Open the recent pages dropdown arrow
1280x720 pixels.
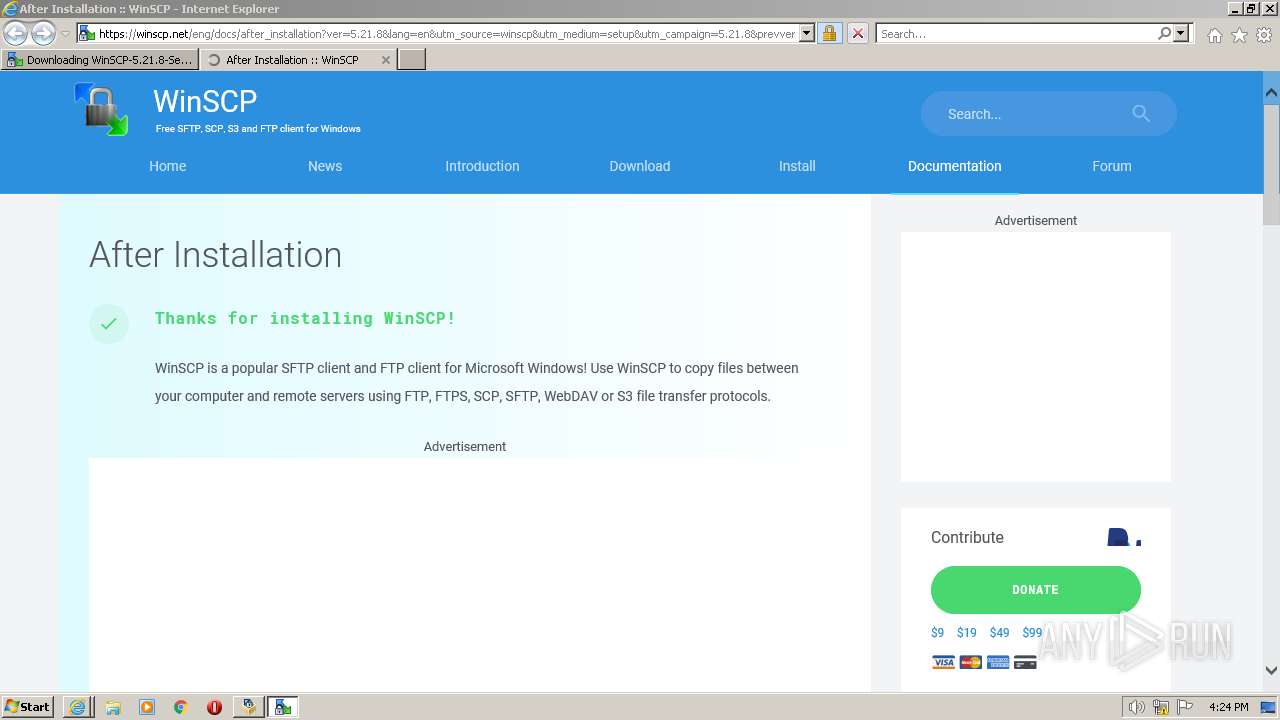point(65,34)
